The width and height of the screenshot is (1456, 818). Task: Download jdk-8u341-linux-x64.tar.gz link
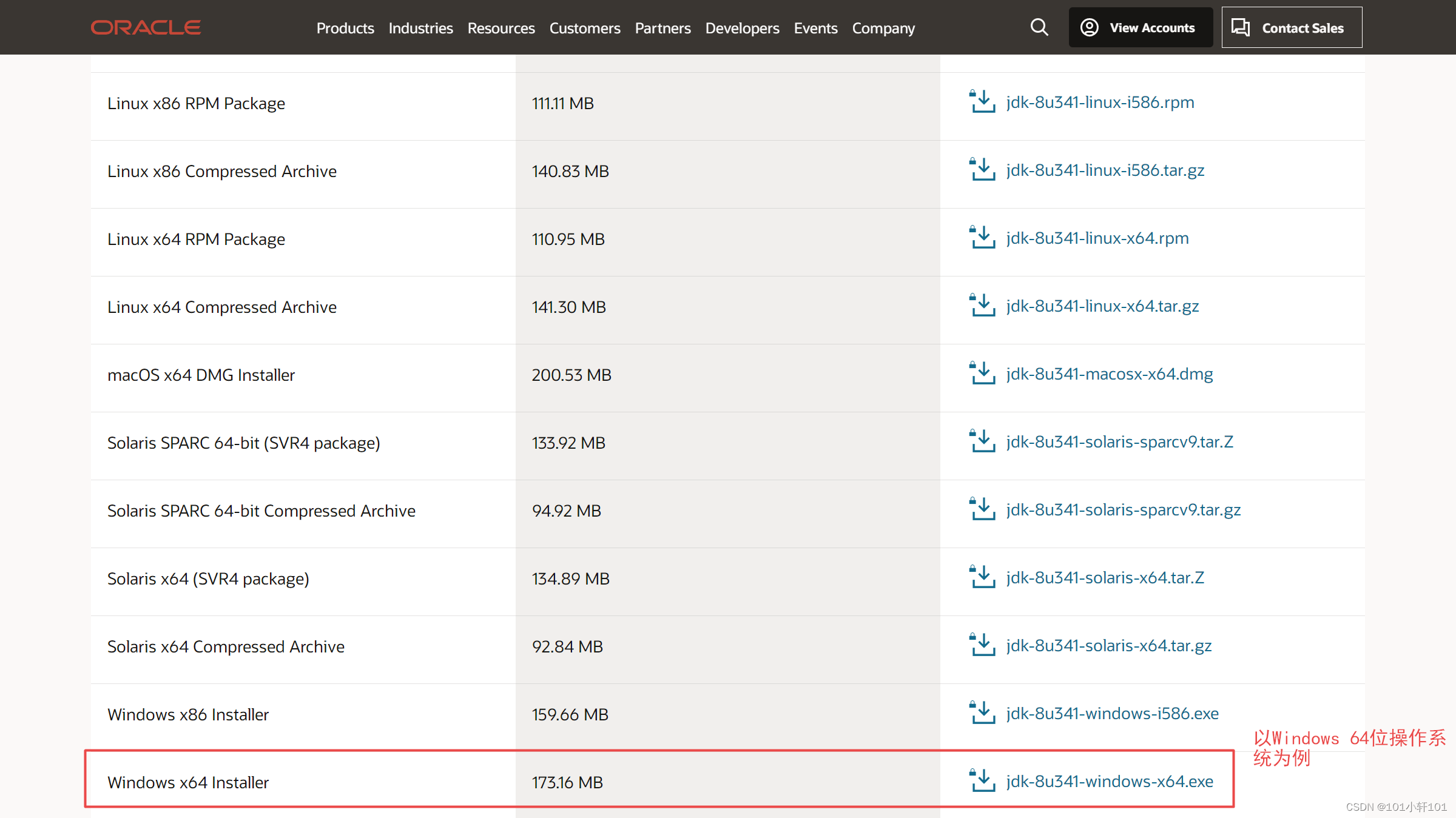click(1102, 306)
